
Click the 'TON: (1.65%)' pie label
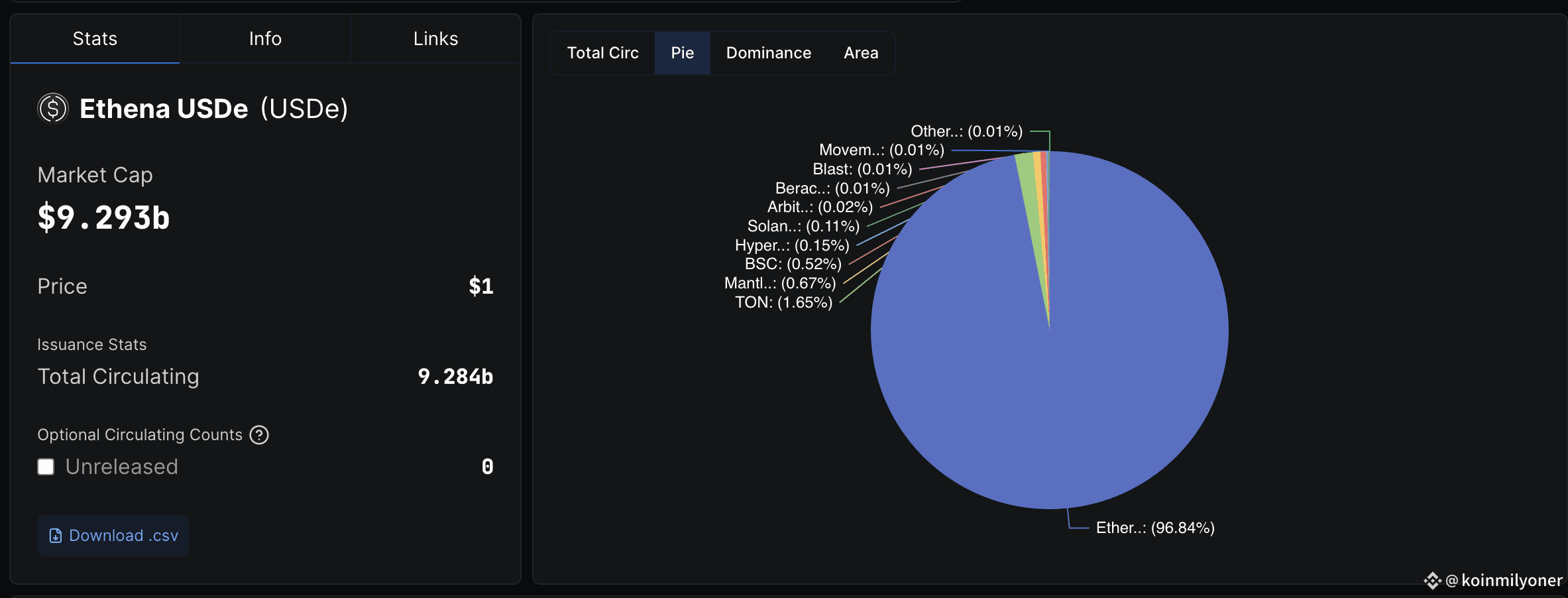pyautogui.click(x=783, y=302)
